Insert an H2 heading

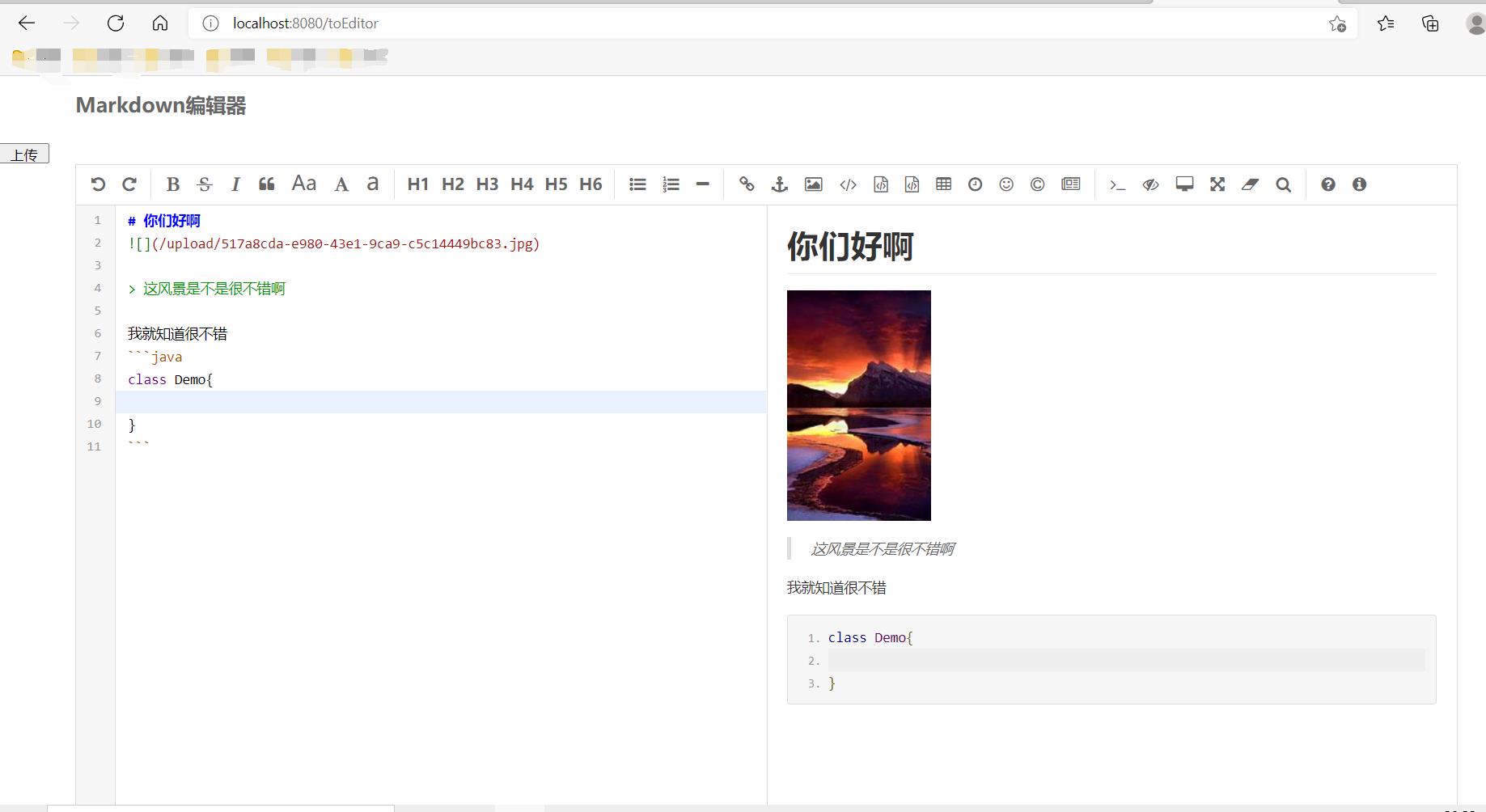[x=453, y=184]
